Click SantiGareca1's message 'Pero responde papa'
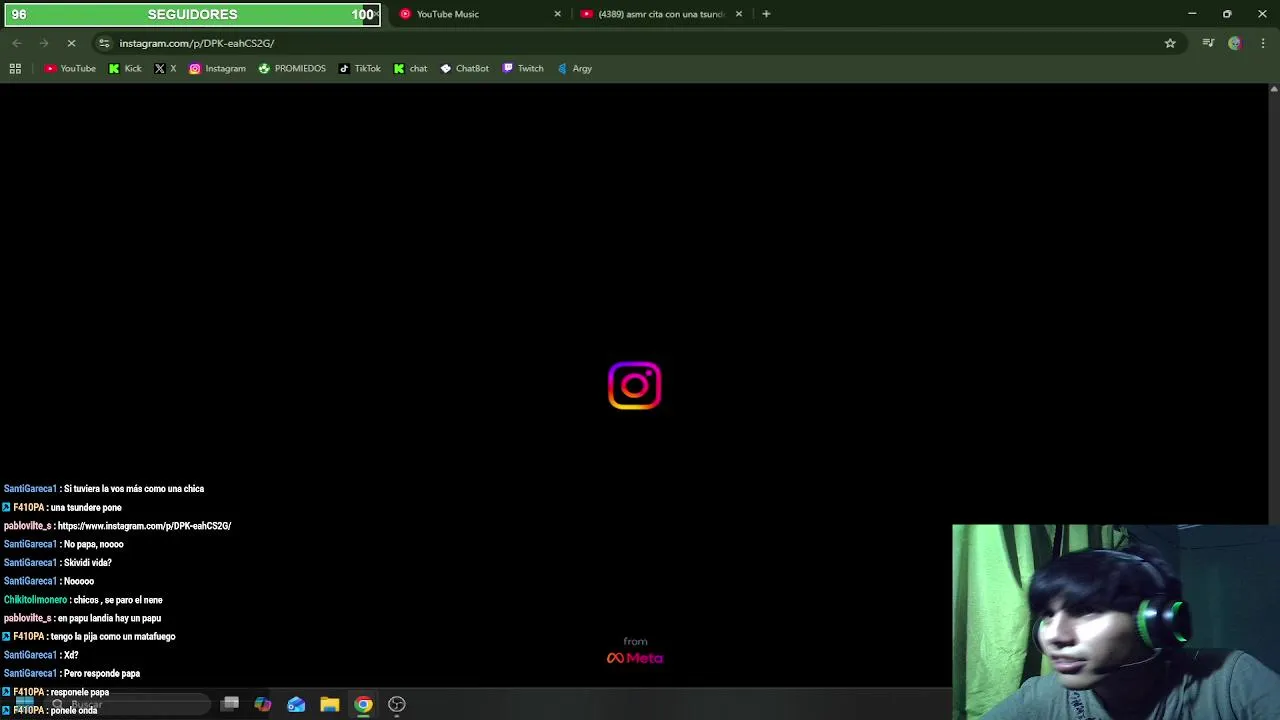 point(101,674)
